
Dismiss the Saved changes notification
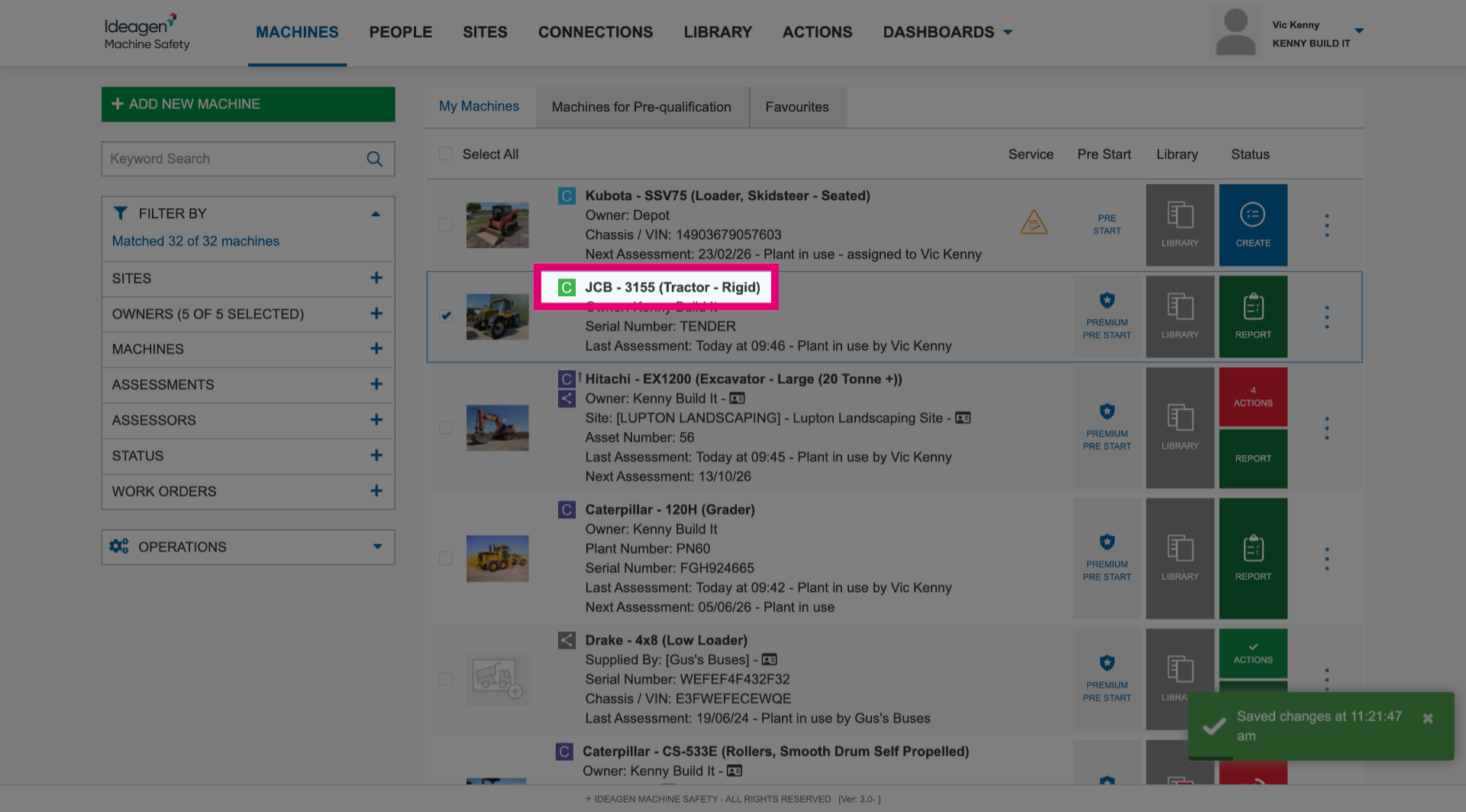pos(1428,718)
